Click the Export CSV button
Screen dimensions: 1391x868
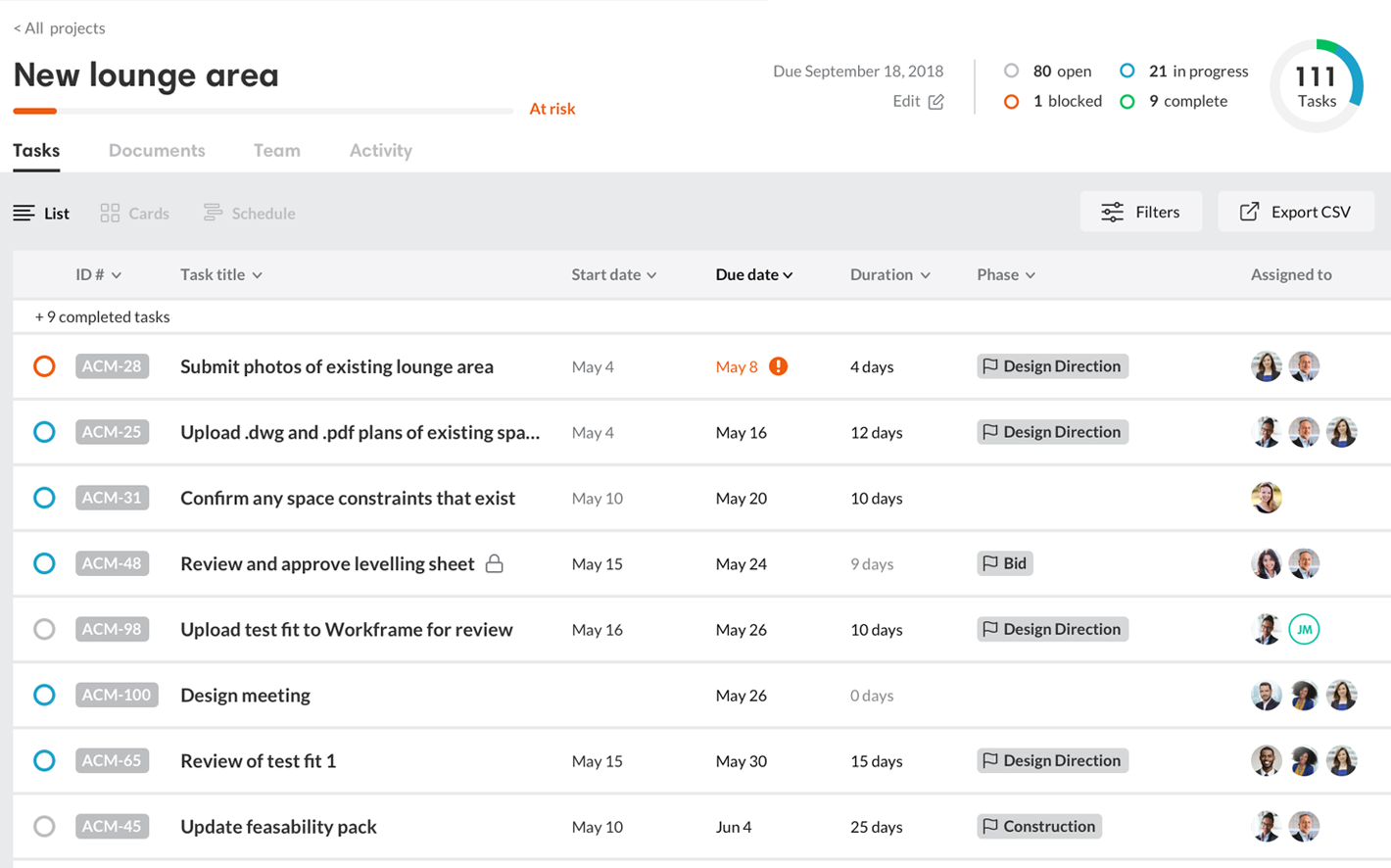point(1295,212)
